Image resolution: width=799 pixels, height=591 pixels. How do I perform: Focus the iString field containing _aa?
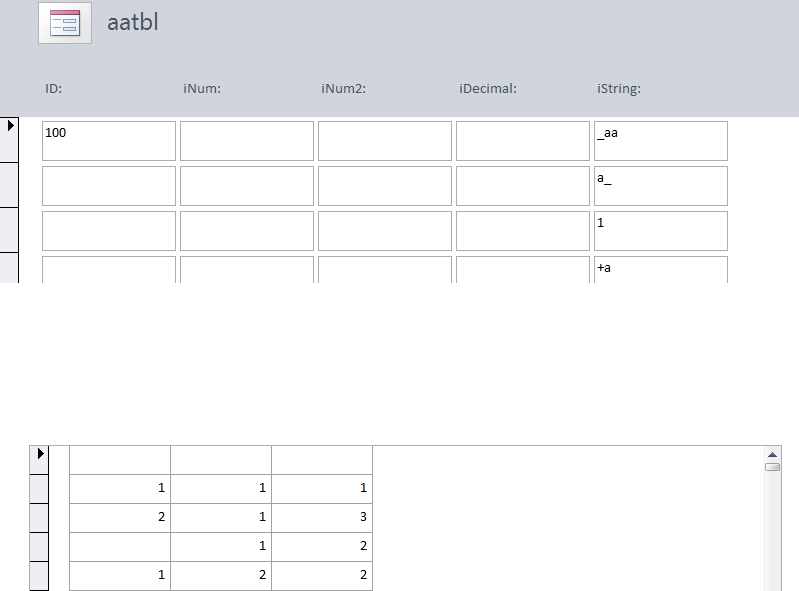pos(660,141)
